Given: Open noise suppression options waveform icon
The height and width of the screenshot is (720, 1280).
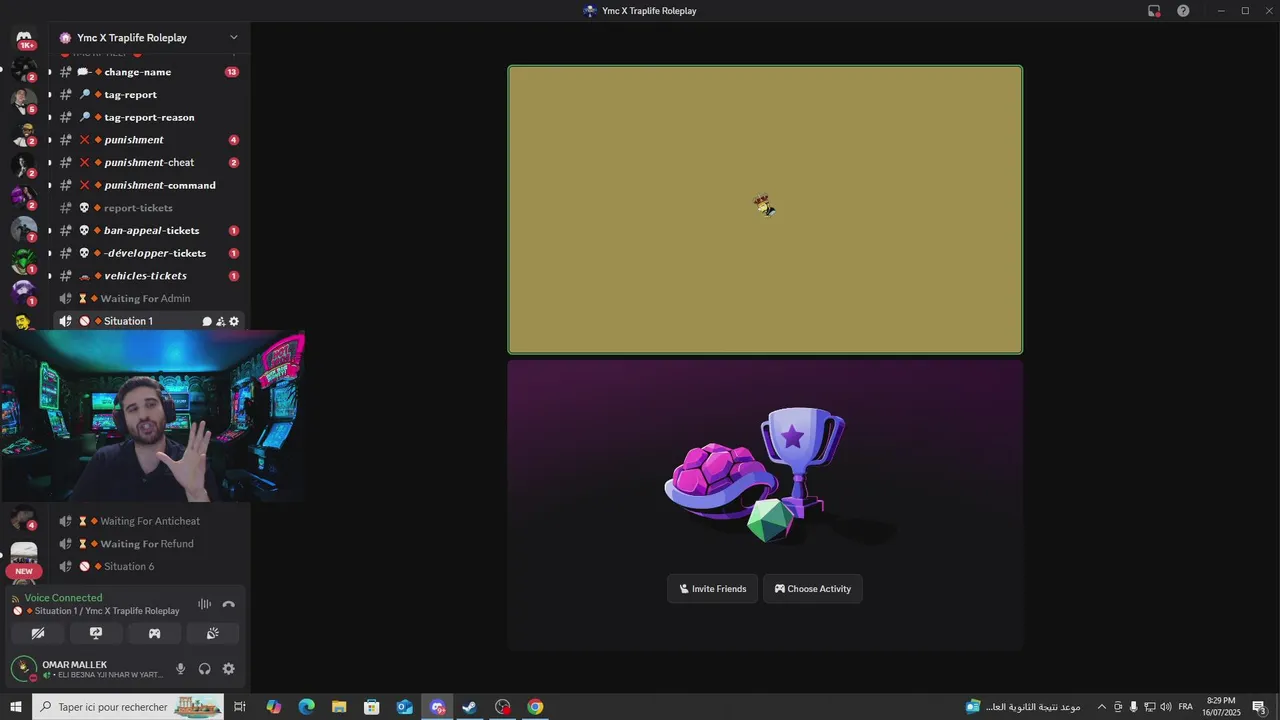Looking at the screenshot, I should (204, 604).
